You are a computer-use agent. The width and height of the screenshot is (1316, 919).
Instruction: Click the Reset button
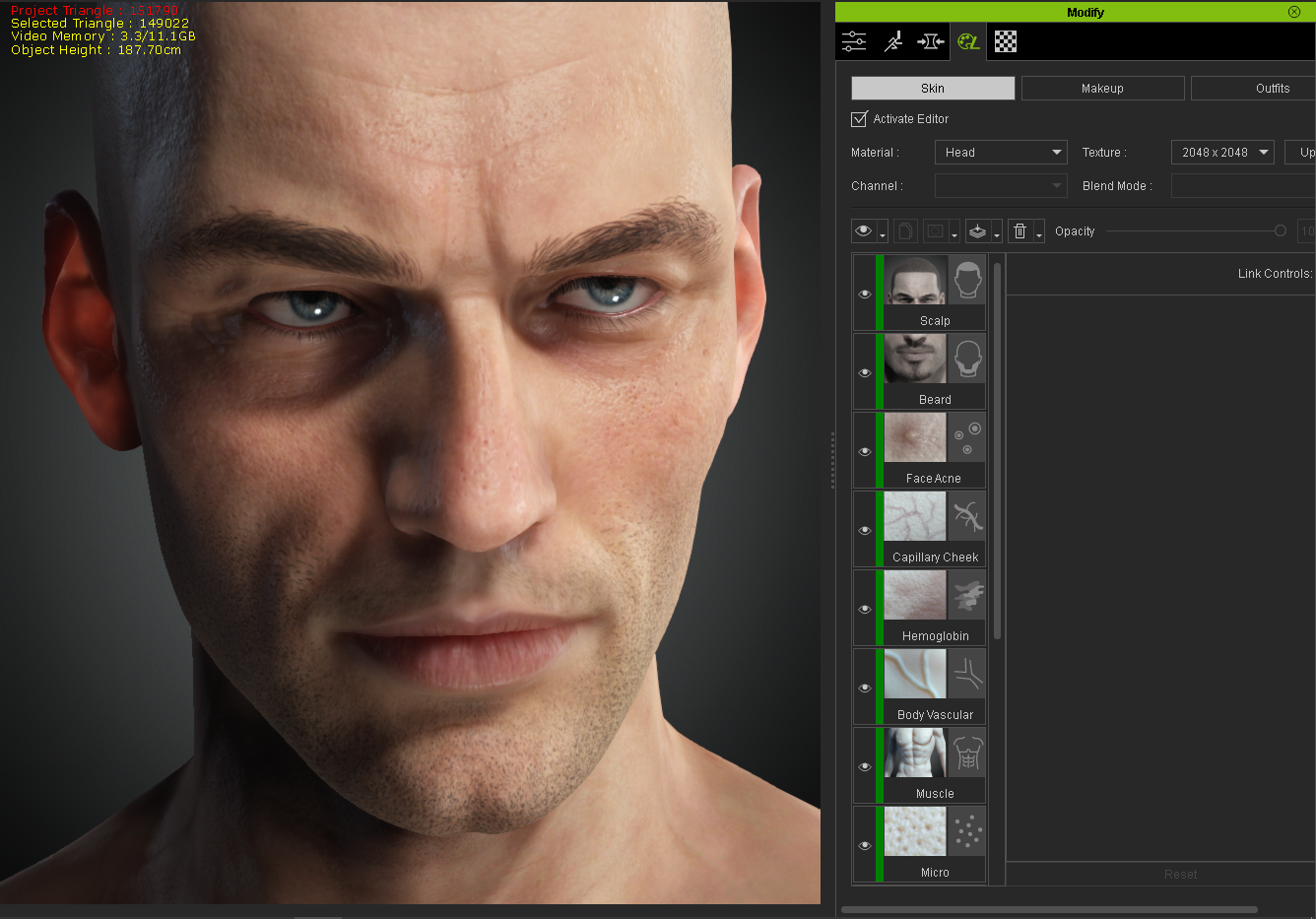[1180, 875]
